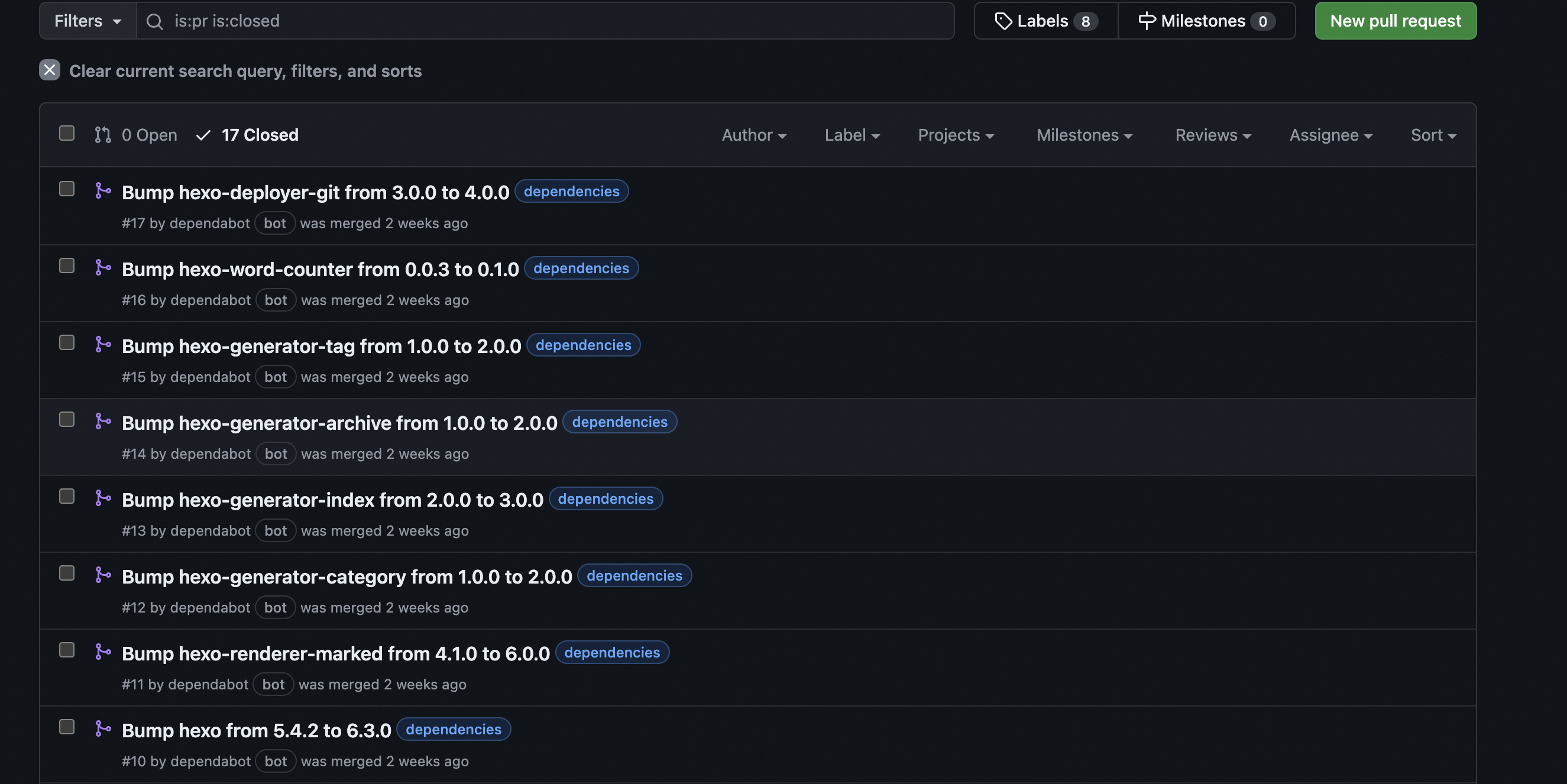Open PR Bump hexo-generator-category from 1.0.0 to 2.0.0

[x=347, y=576]
